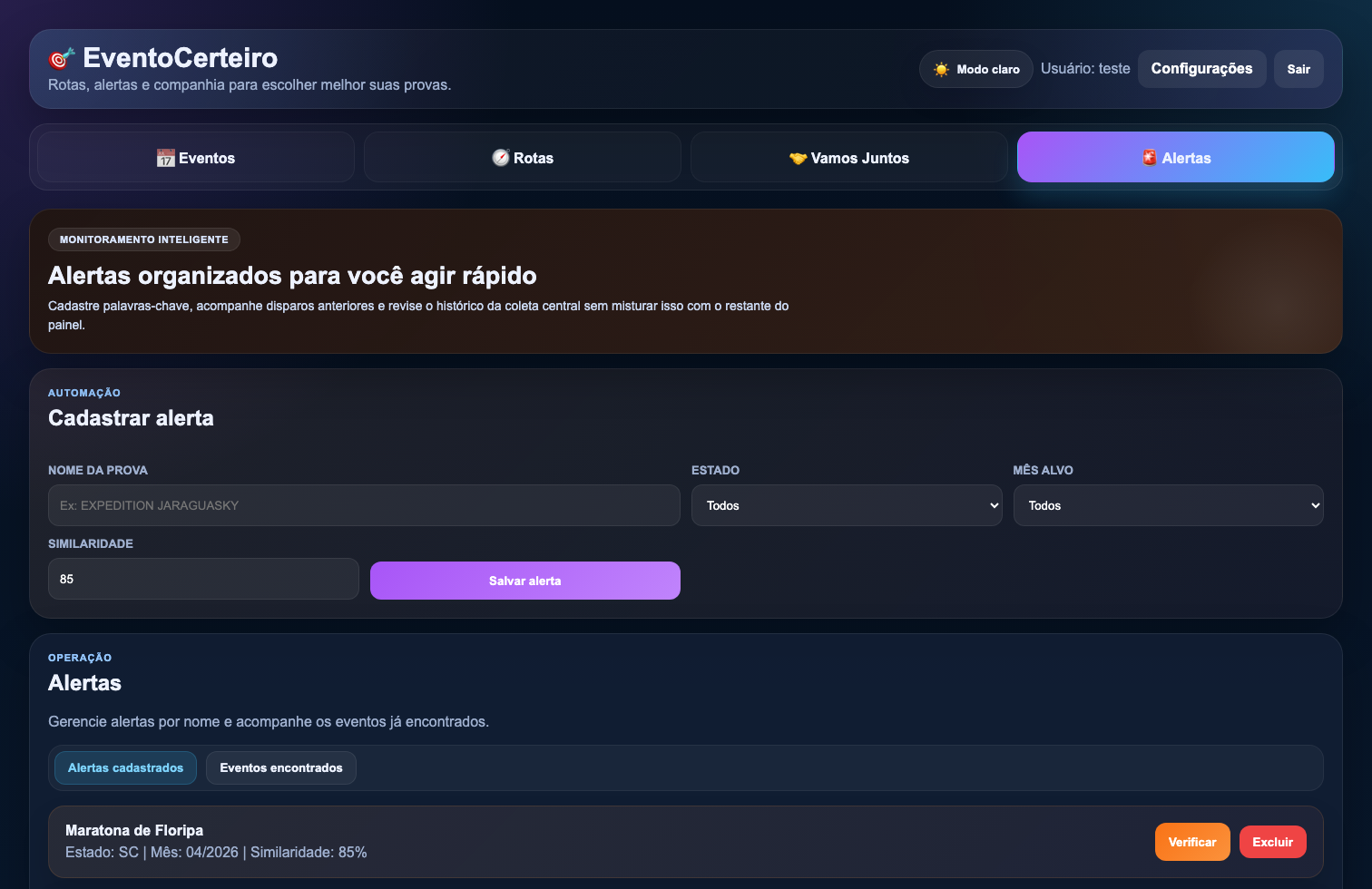Select the compass icon on the Rotas tab

tap(500, 157)
